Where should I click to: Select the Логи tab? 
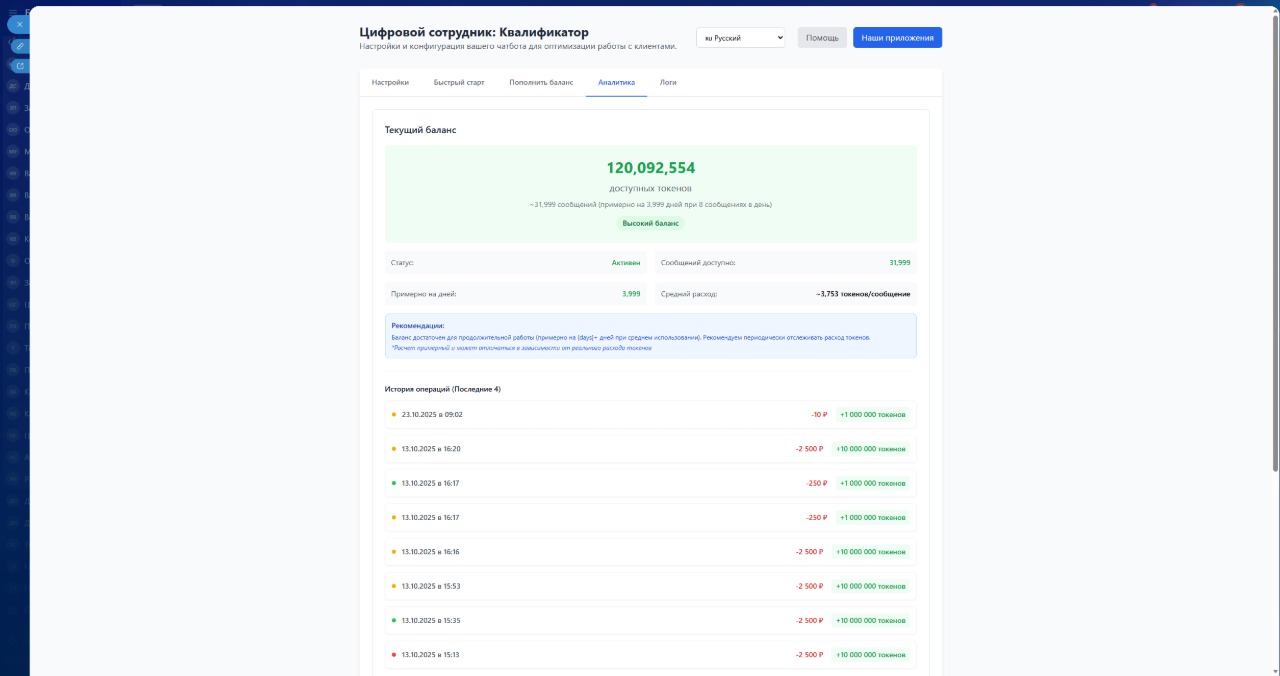(668, 83)
